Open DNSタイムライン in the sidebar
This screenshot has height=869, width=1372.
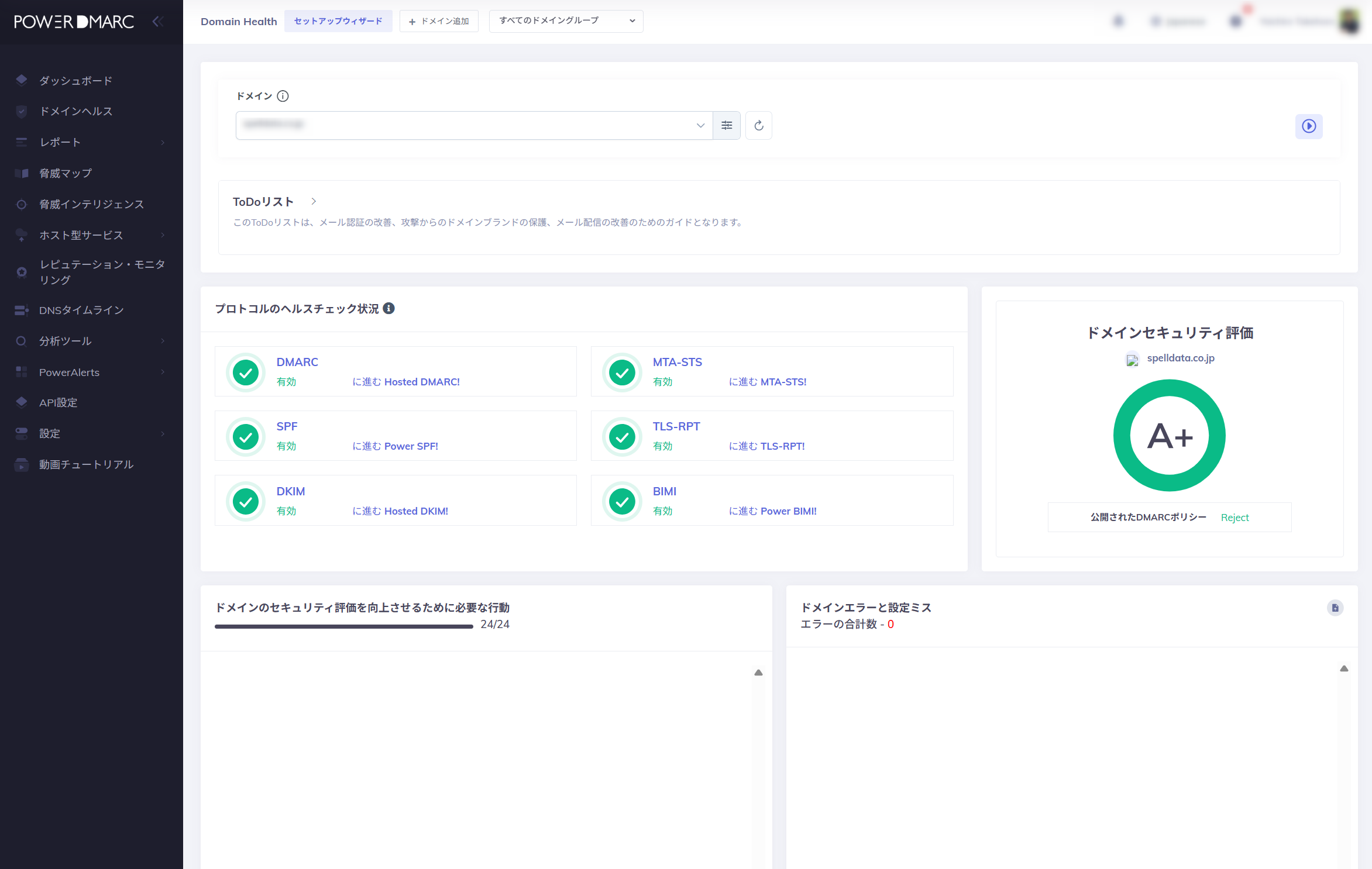pyautogui.click(x=81, y=310)
